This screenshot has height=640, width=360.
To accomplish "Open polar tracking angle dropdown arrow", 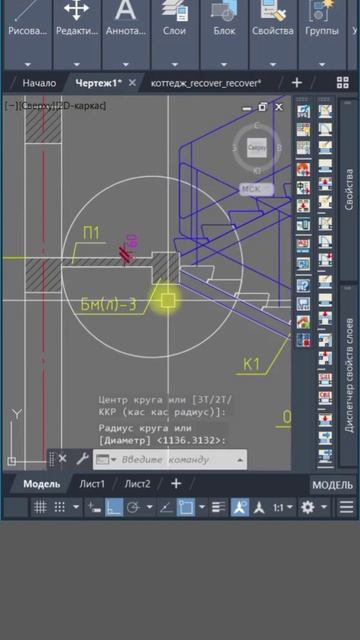I will (x=149, y=508).
